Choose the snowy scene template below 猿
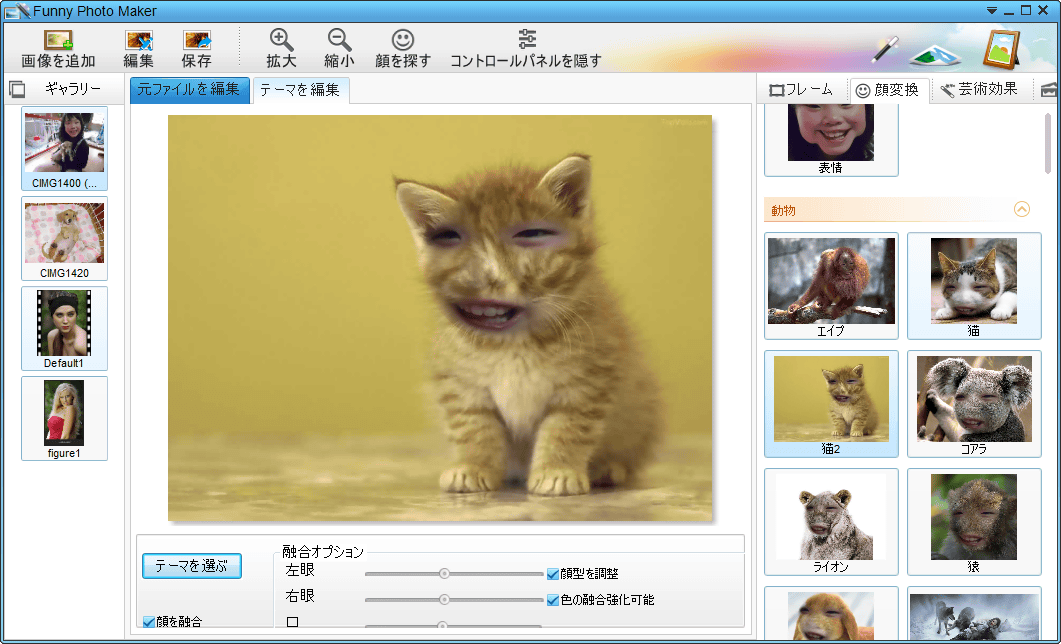Viewport: 1061px width, 644px height. (974, 614)
